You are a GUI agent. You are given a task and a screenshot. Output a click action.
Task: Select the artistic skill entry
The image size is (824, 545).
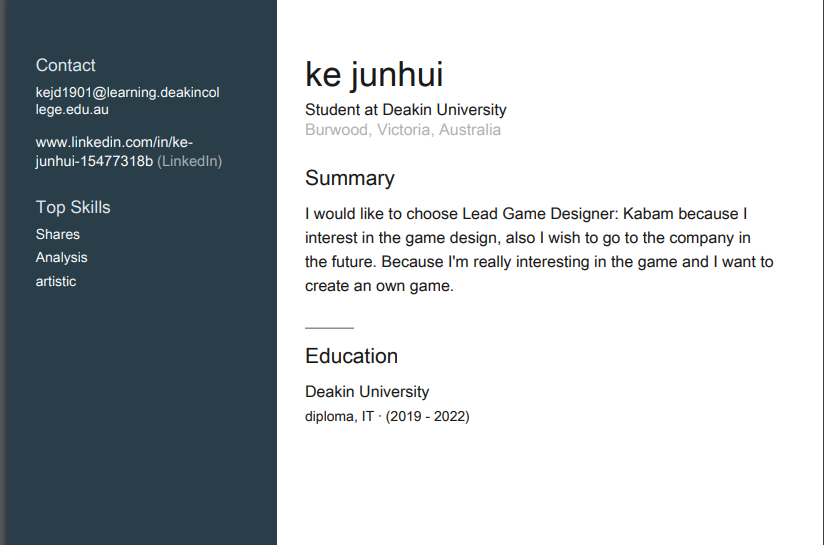(56, 281)
